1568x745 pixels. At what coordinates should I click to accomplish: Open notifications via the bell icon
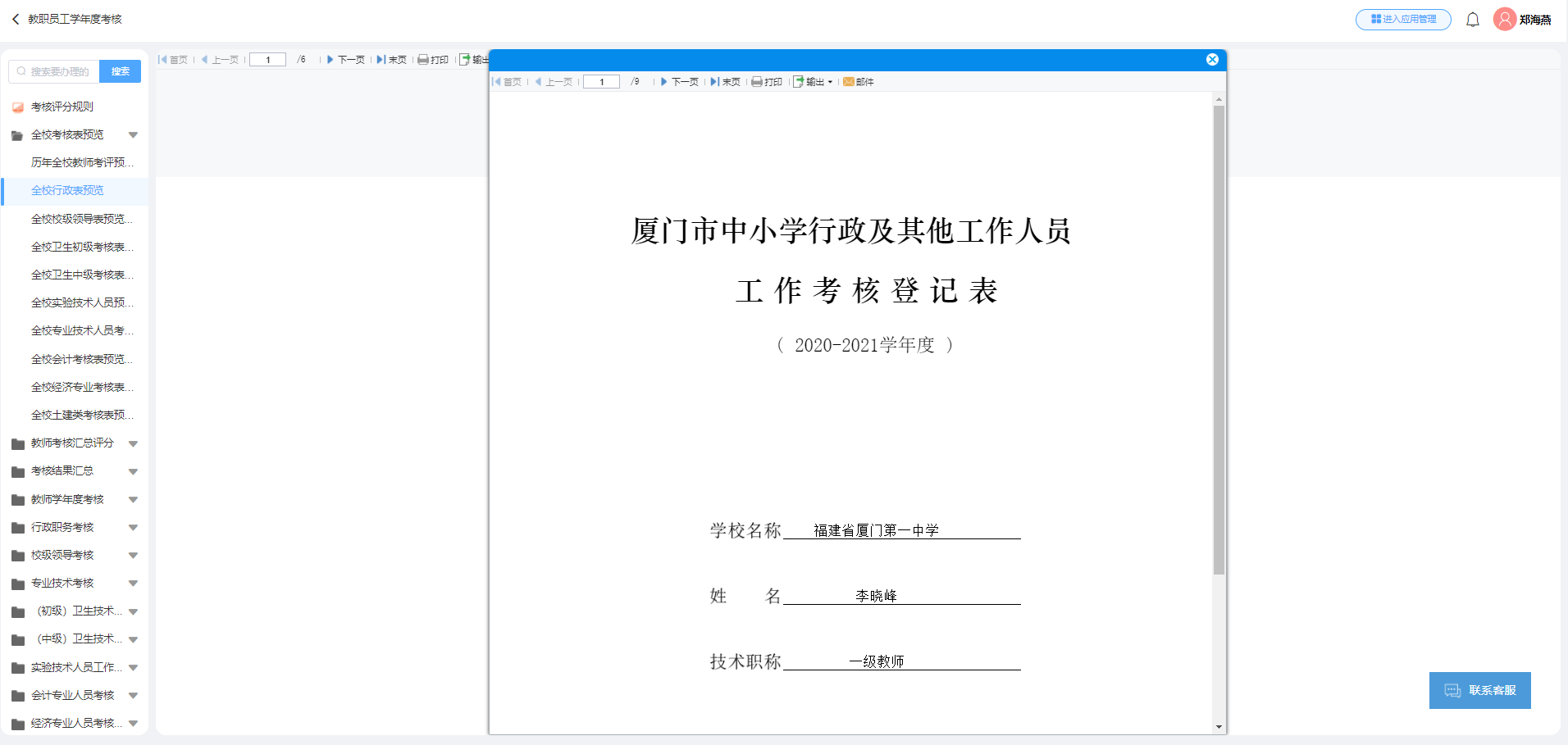[x=1473, y=19]
